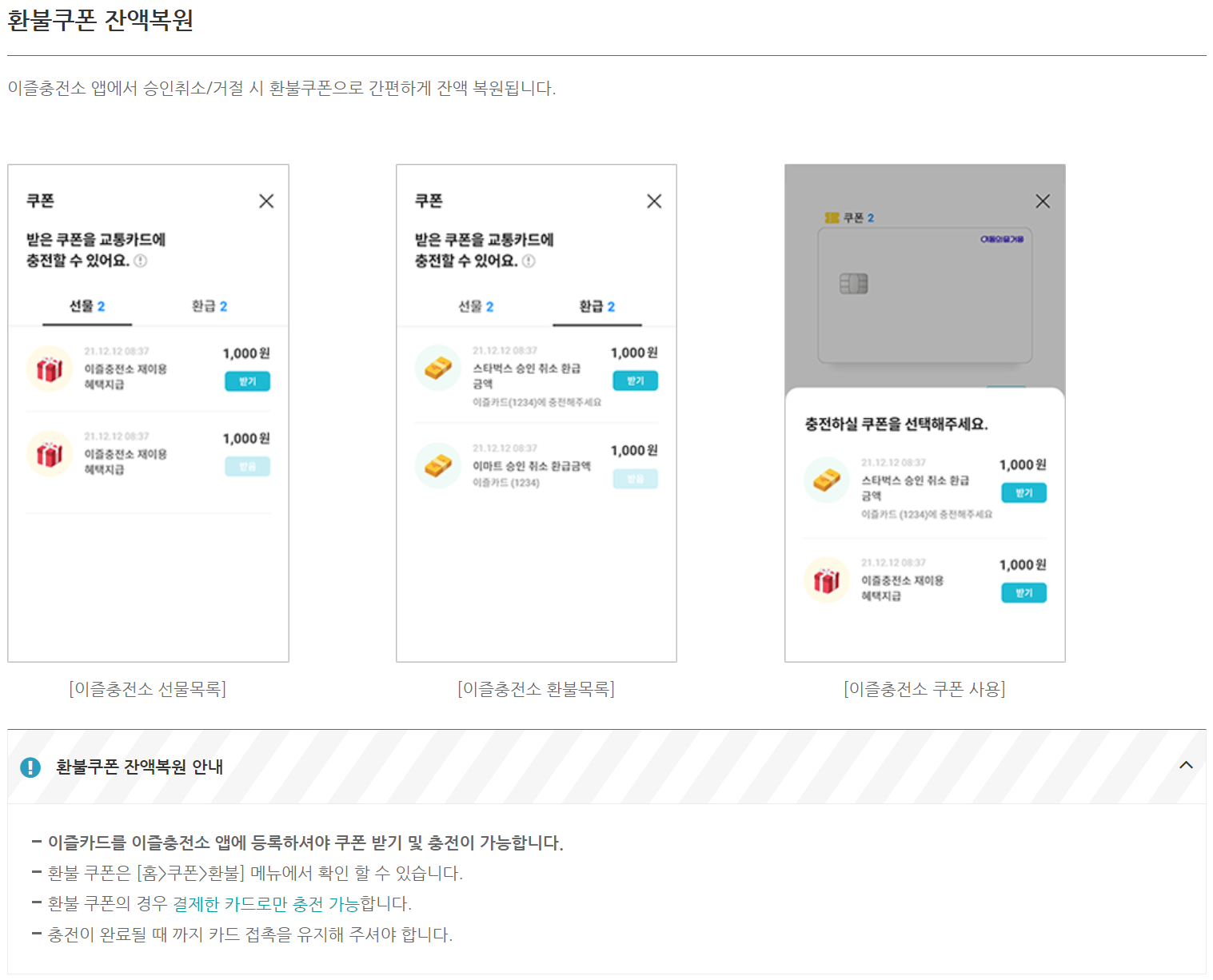The height and width of the screenshot is (980, 1213).
Task: Click the intro sentence starting 이즐충전소 앱에서 승인취소/거절
Action: tap(281, 88)
